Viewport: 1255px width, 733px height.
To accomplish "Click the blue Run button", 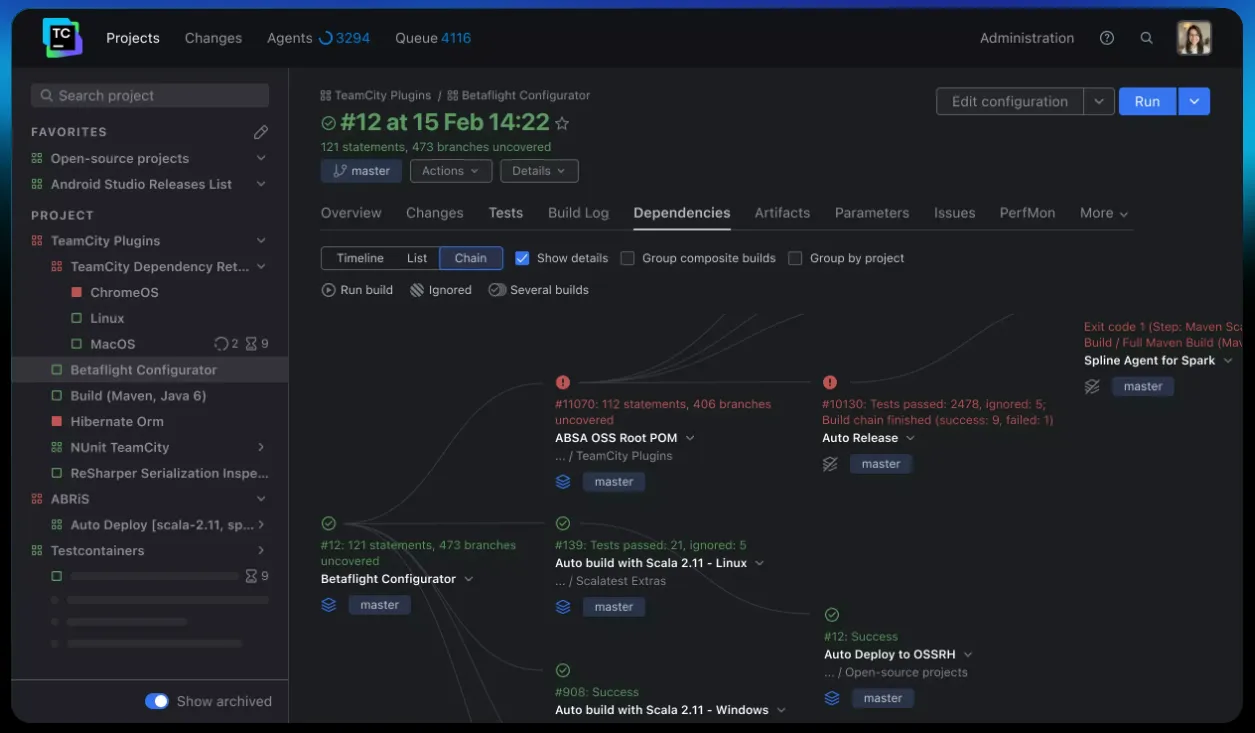I will coord(1147,101).
